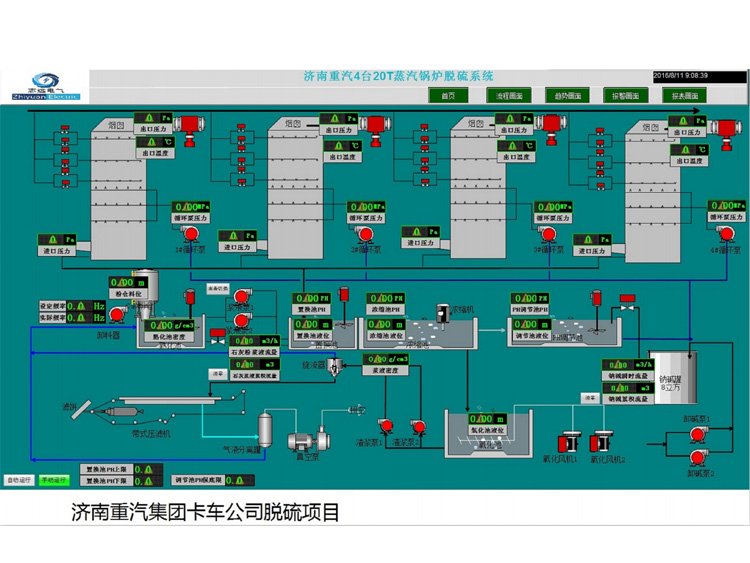Click the 石灰粉浆液流量 flow readout

(254, 341)
